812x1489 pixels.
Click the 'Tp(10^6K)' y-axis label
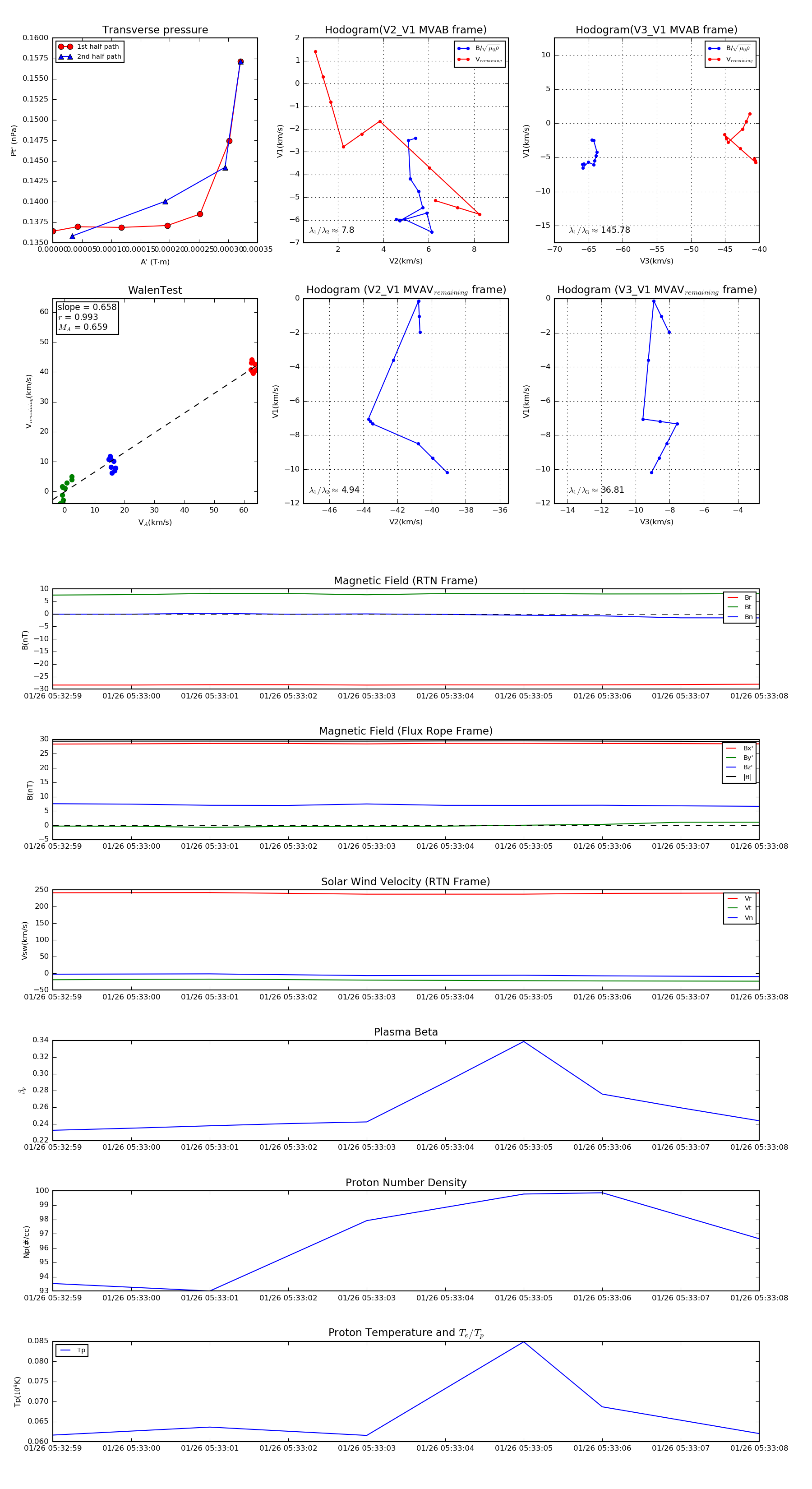[17, 1392]
